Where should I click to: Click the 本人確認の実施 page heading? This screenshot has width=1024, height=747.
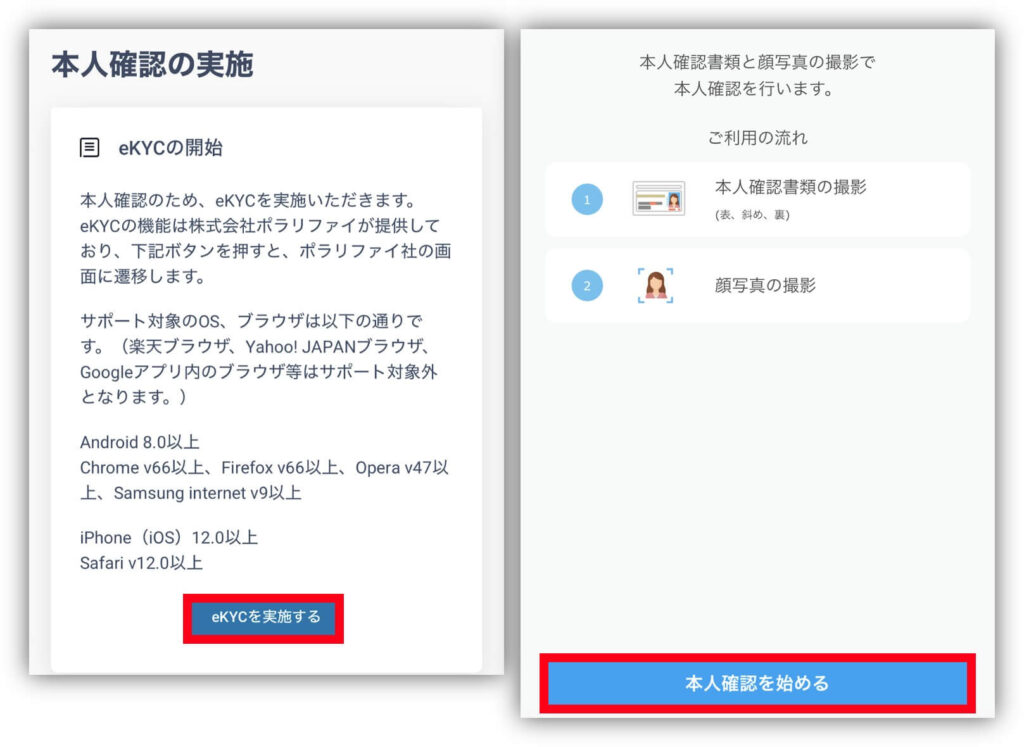[x=152, y=65]
